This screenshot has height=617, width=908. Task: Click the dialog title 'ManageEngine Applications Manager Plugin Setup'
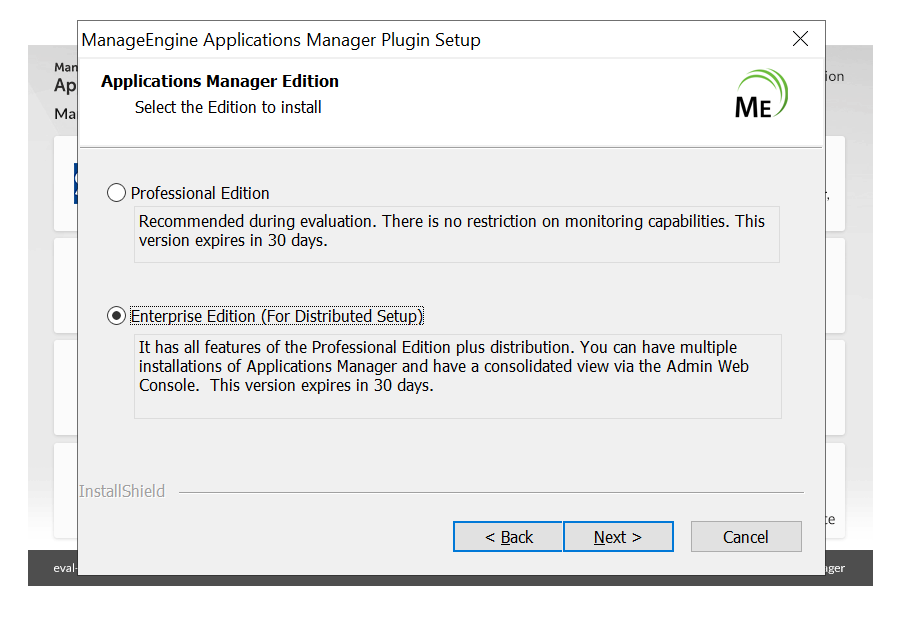coord(281,40)
